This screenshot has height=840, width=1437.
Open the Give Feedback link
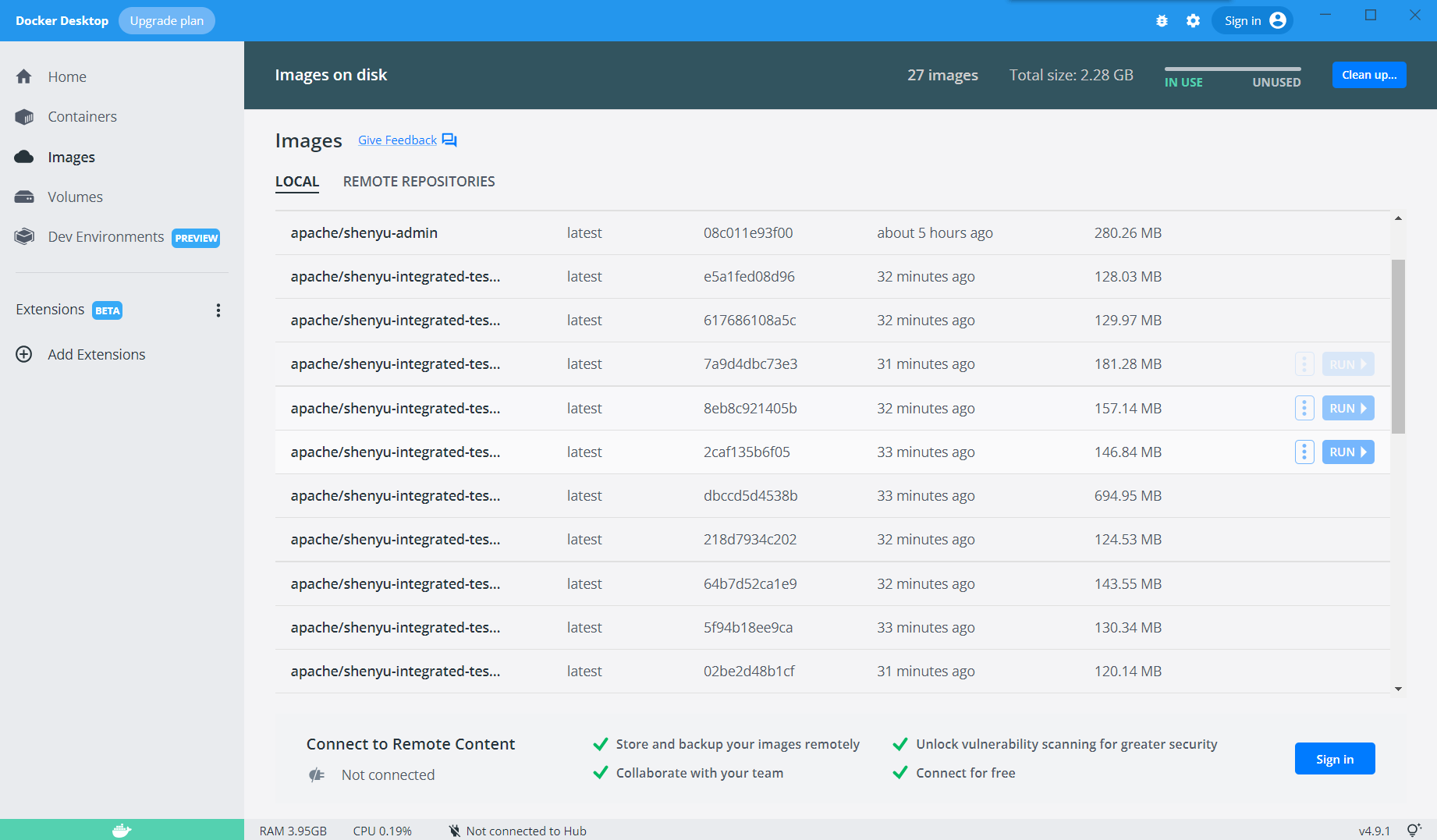point(397,140)
